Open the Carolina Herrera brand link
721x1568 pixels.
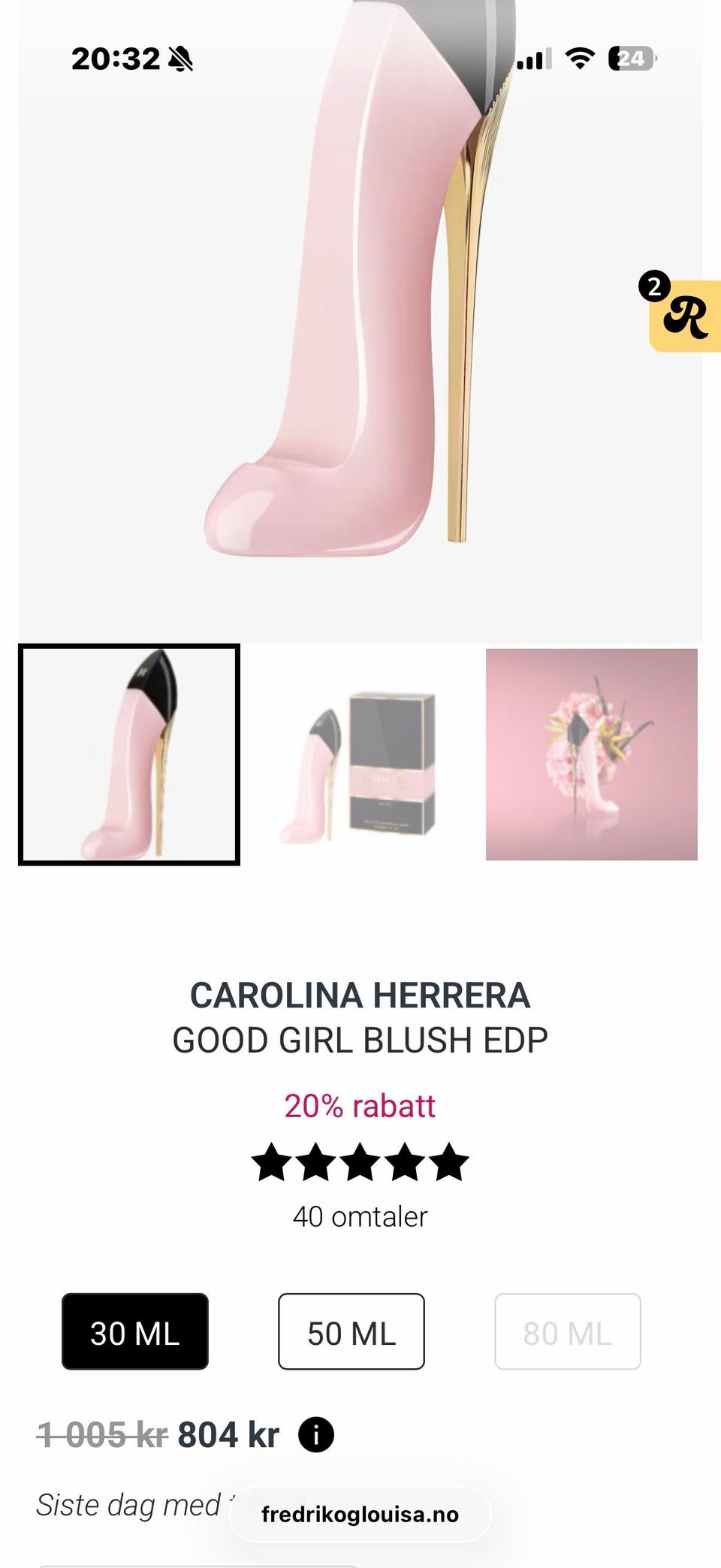(360, 995)
